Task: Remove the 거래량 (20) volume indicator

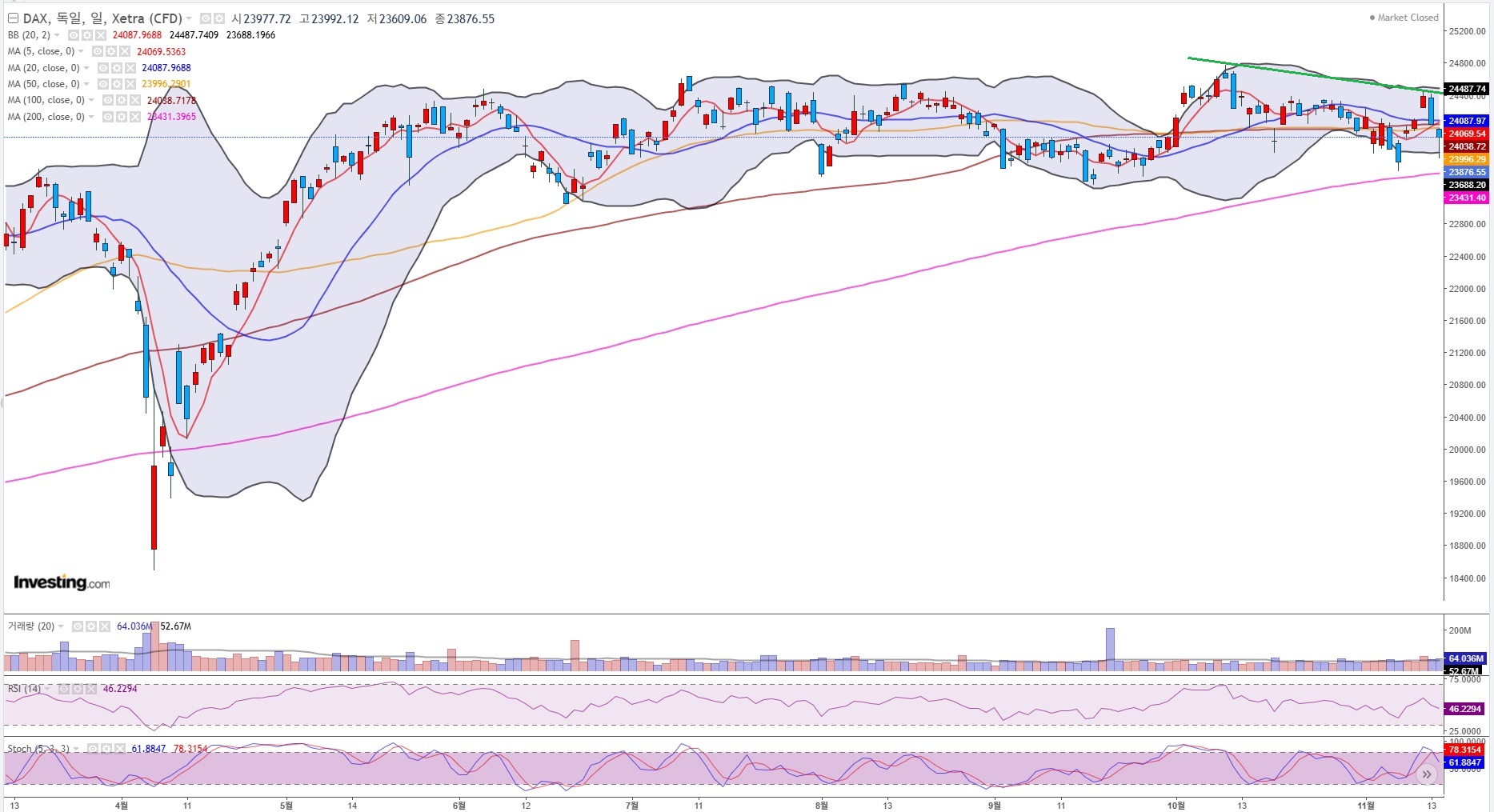Action: click(103, 626)
